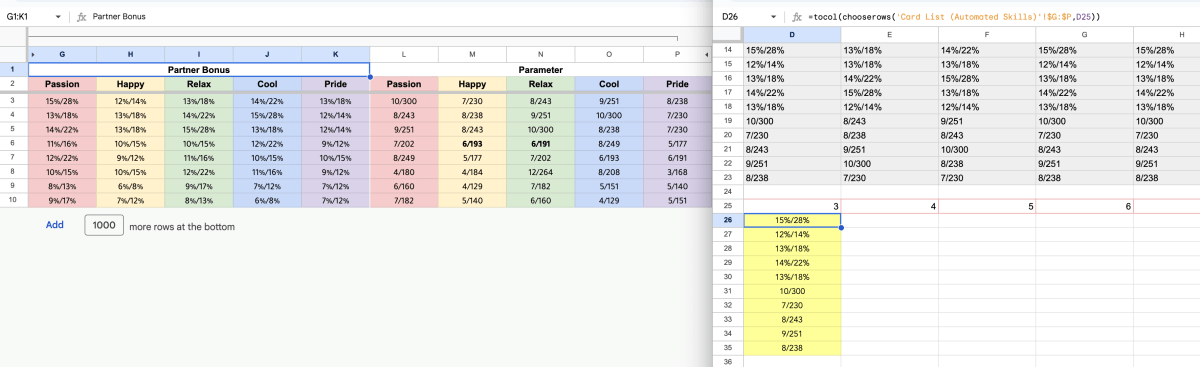Click yellow cell 7/230 in row 32
Viewport: 1200px width, 367px height.
(791, 305)
